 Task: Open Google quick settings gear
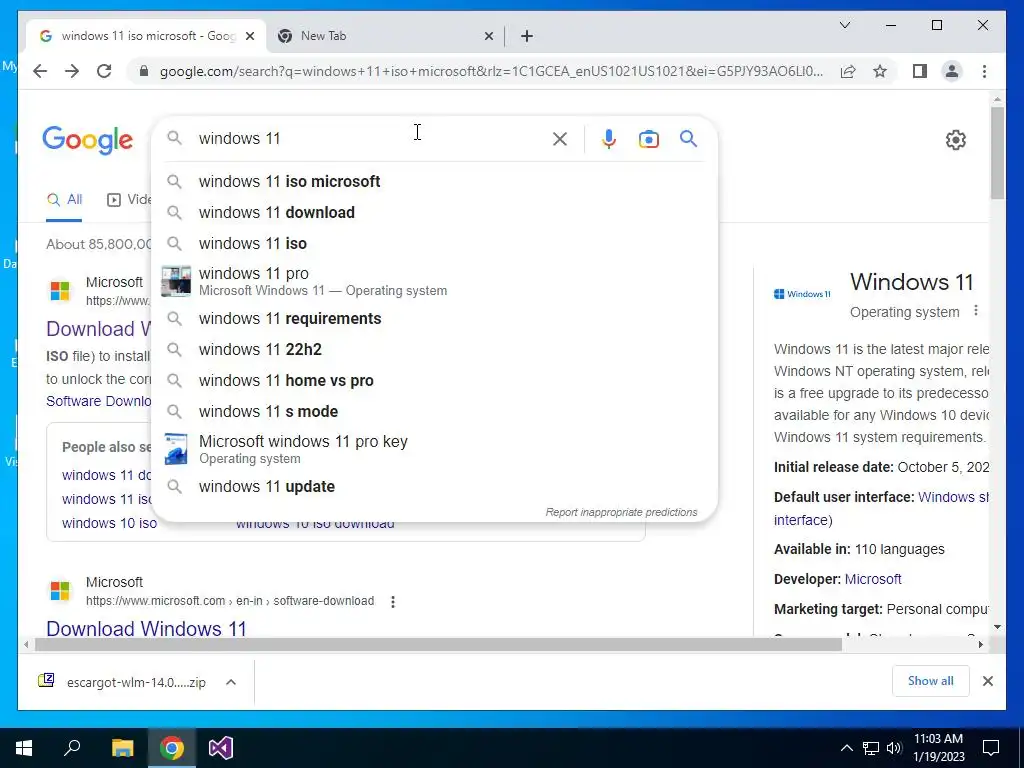[955, 140]
